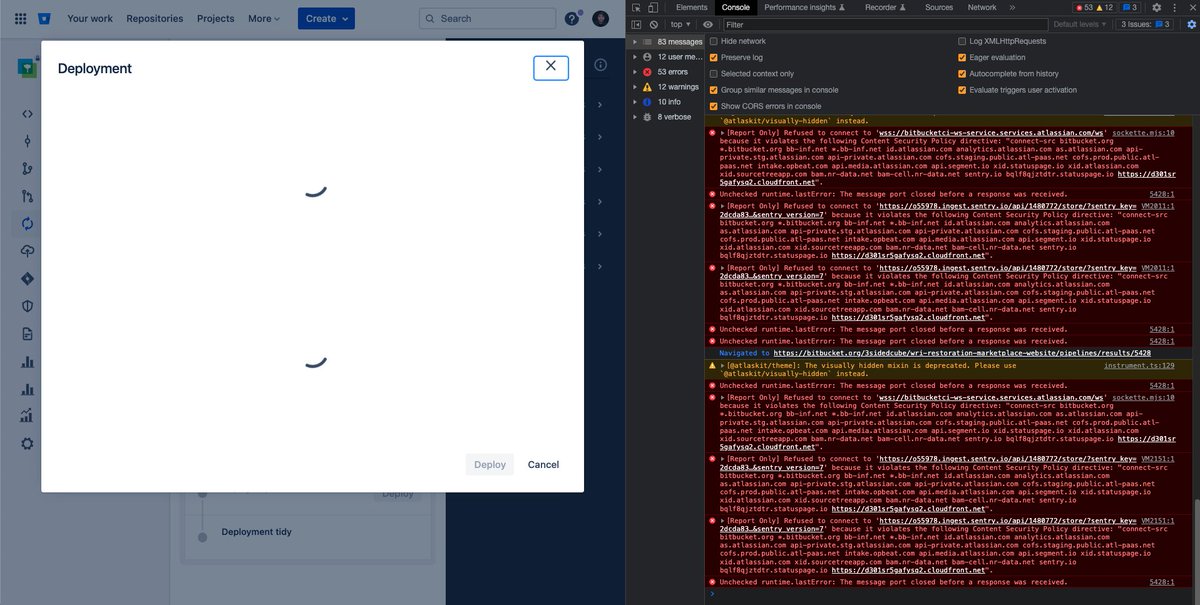
Task: Uncheck Autocomplete from history
Action: pyautogui.click(x=962, y=74)
